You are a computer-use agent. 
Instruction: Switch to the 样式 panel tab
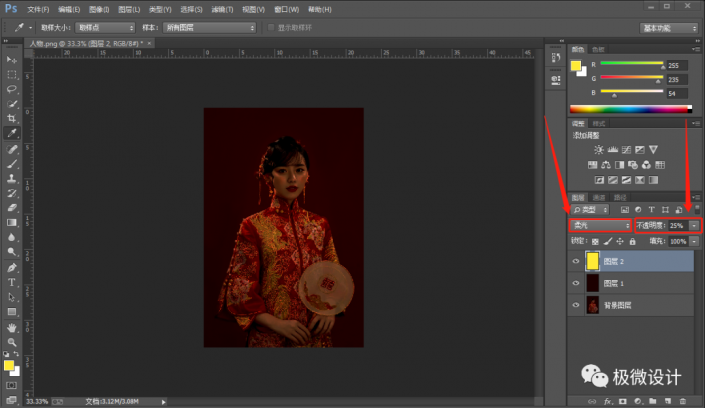pos(598,123)
